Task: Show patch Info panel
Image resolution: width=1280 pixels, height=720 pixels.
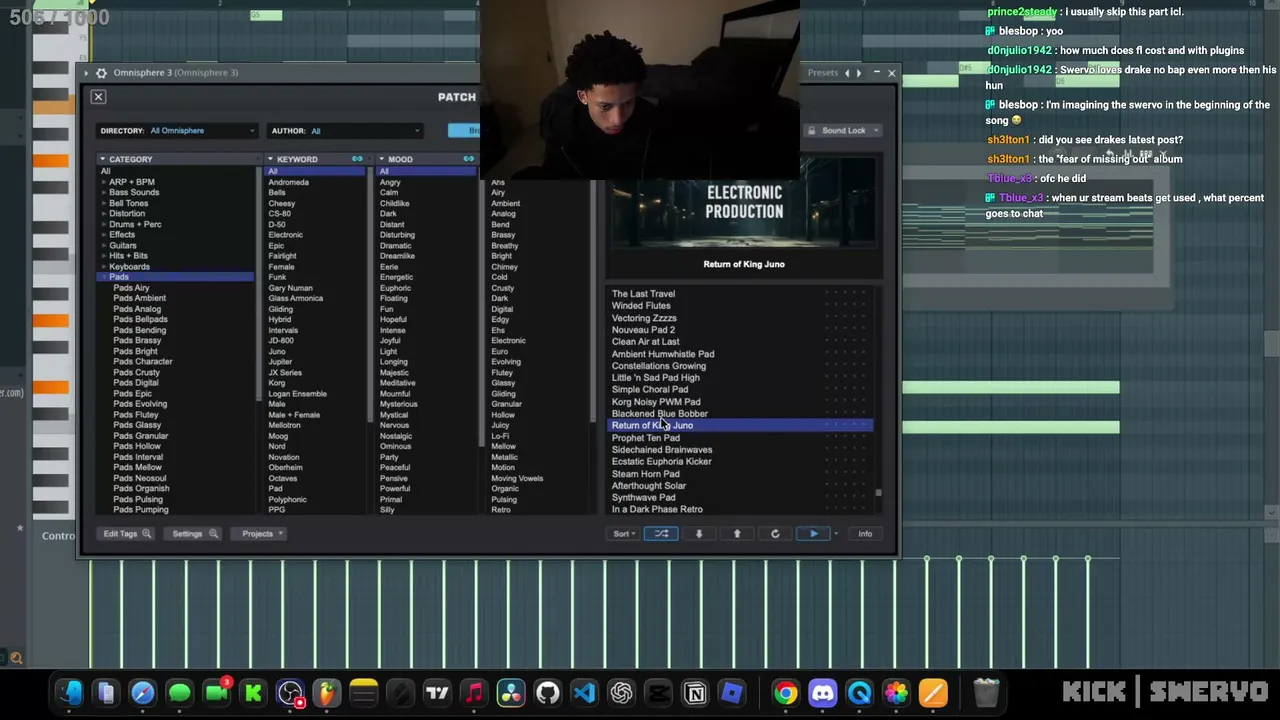Action: 865,534
